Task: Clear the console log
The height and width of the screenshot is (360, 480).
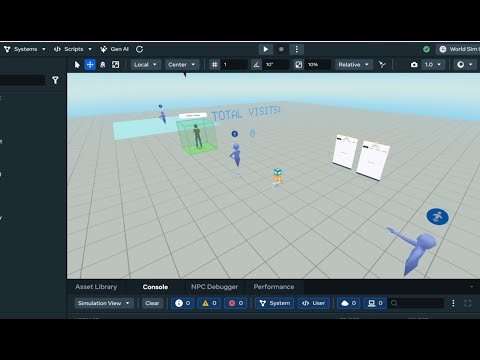Action: point(152,303)
